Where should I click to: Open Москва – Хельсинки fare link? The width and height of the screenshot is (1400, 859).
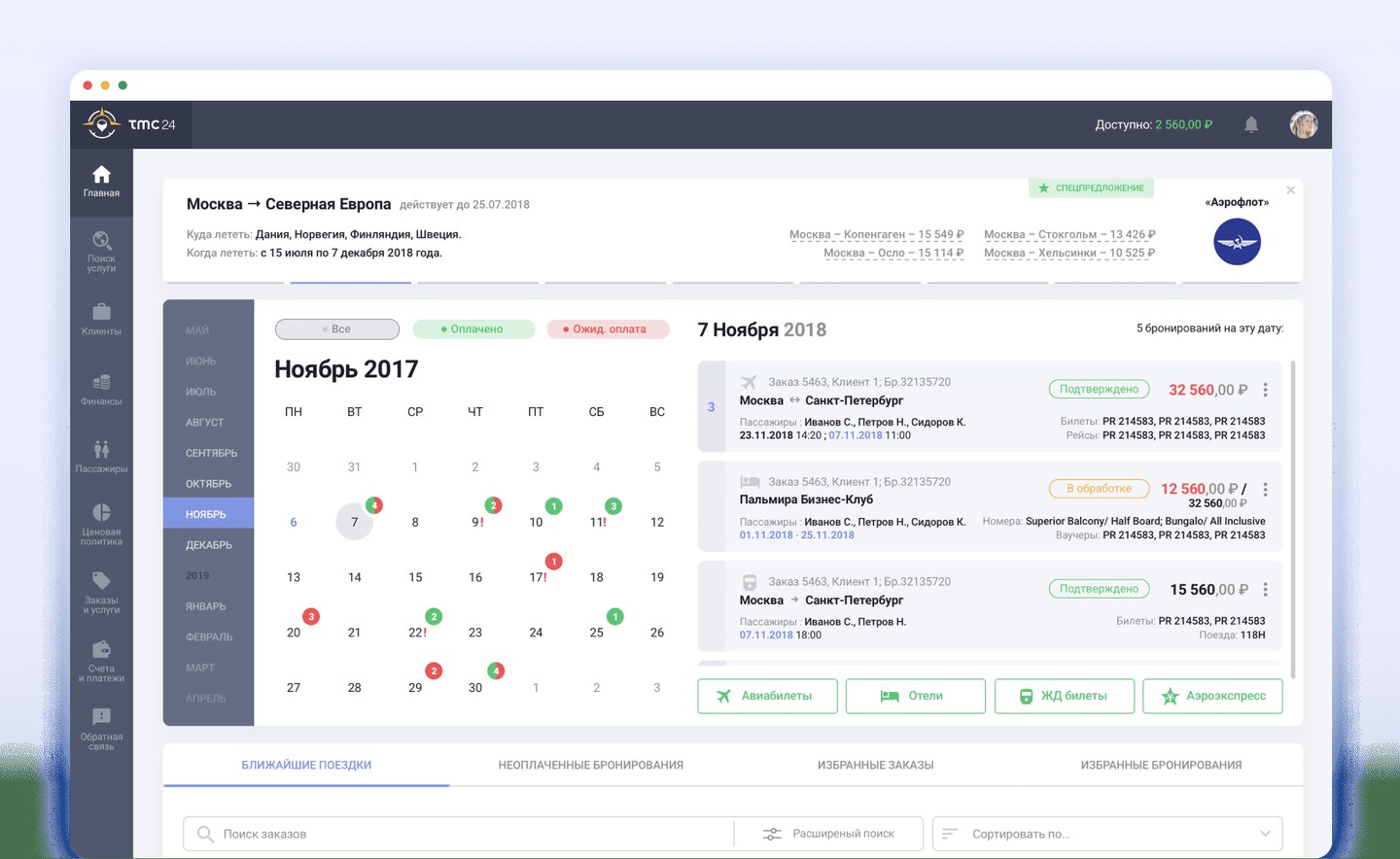[1069, 253]
